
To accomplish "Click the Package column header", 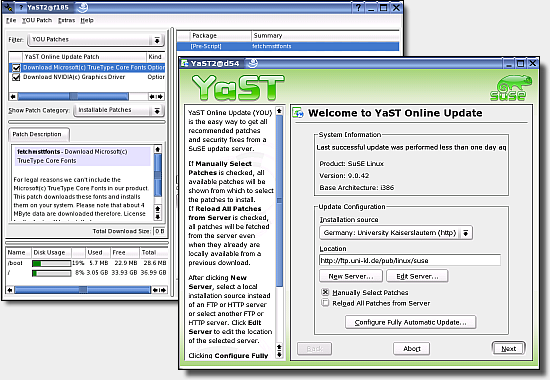I will (x=221, y=35).
